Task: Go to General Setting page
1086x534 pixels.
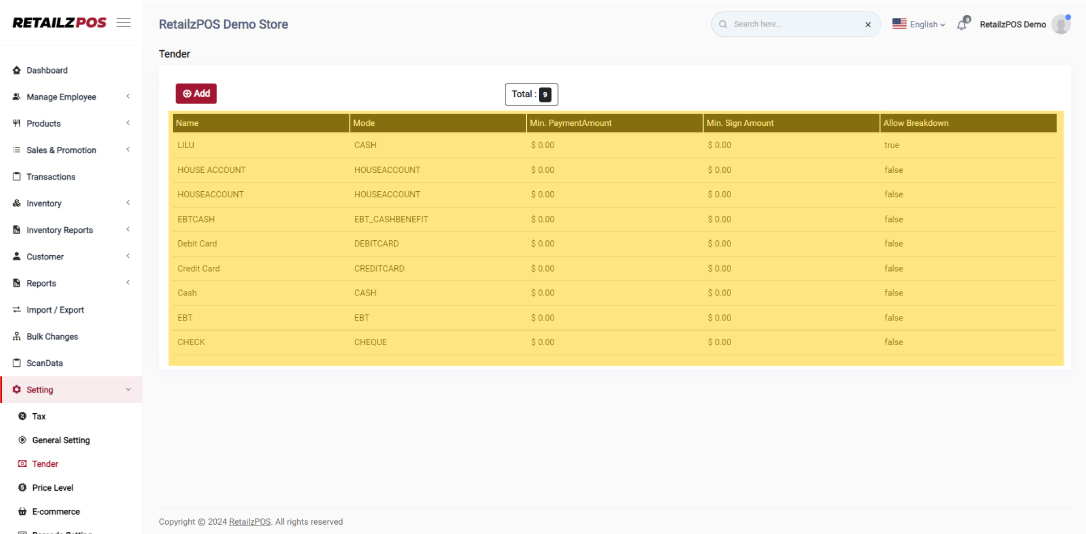Action: (61, 440)
